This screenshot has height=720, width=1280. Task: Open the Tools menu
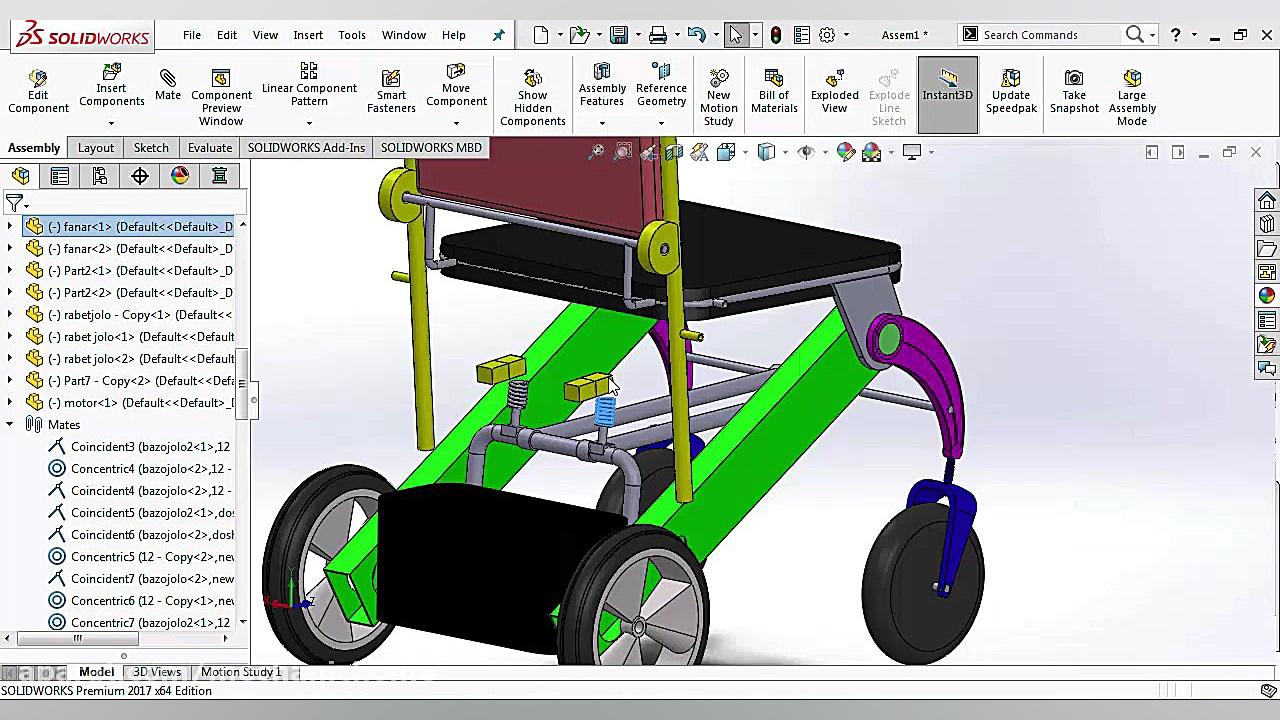click(x=352, y=35)
